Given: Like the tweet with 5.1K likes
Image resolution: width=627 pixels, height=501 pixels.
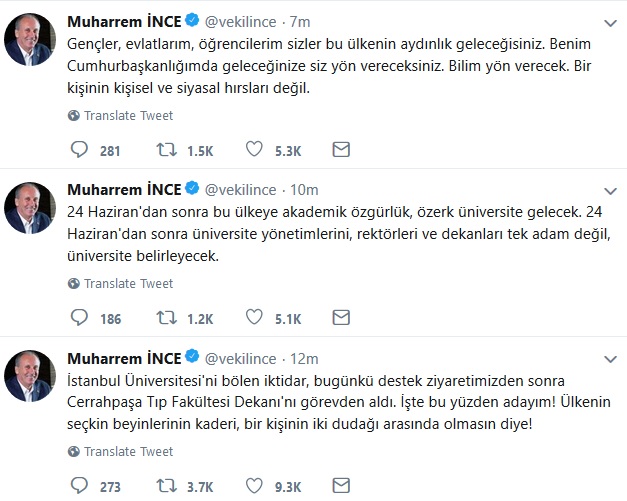Looking at the screenshot, I should click(x=254, y=319).
